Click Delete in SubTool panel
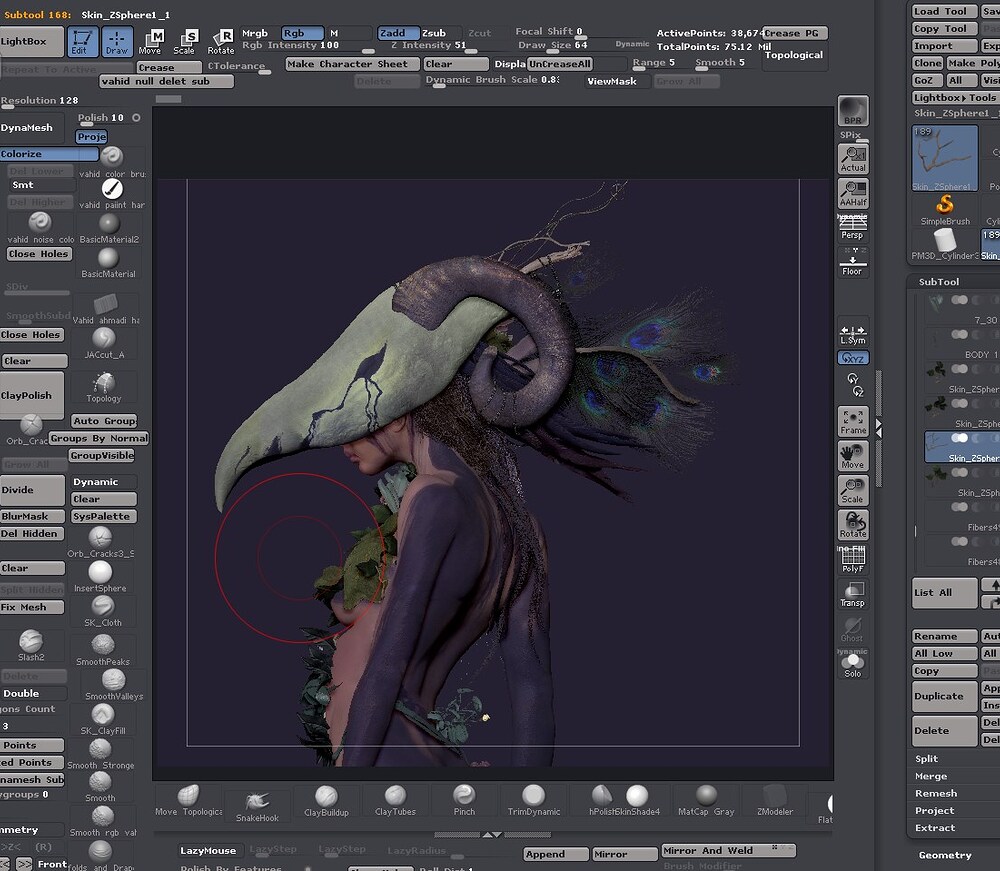Image resolution: width=1000 pixels, height=871 pixels. click(x=945, y=730)
